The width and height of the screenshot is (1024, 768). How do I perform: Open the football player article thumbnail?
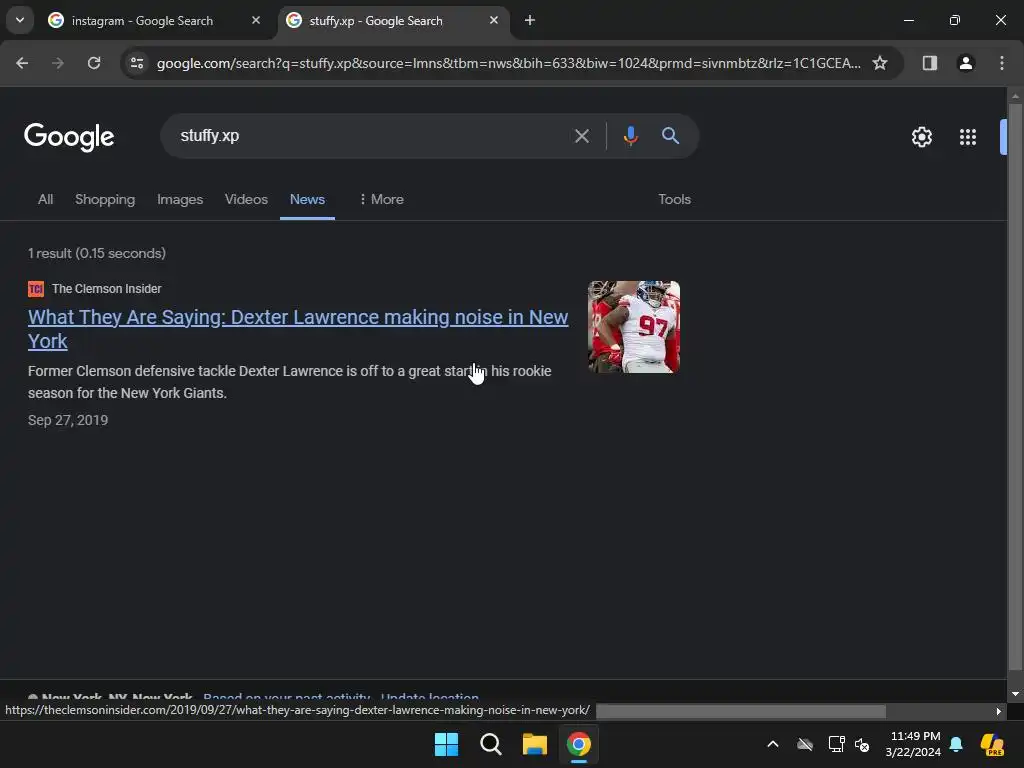[633, 327]
